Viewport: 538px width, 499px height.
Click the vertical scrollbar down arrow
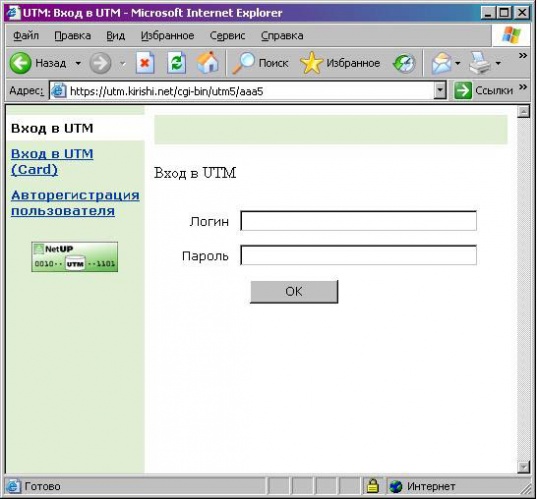524,467
